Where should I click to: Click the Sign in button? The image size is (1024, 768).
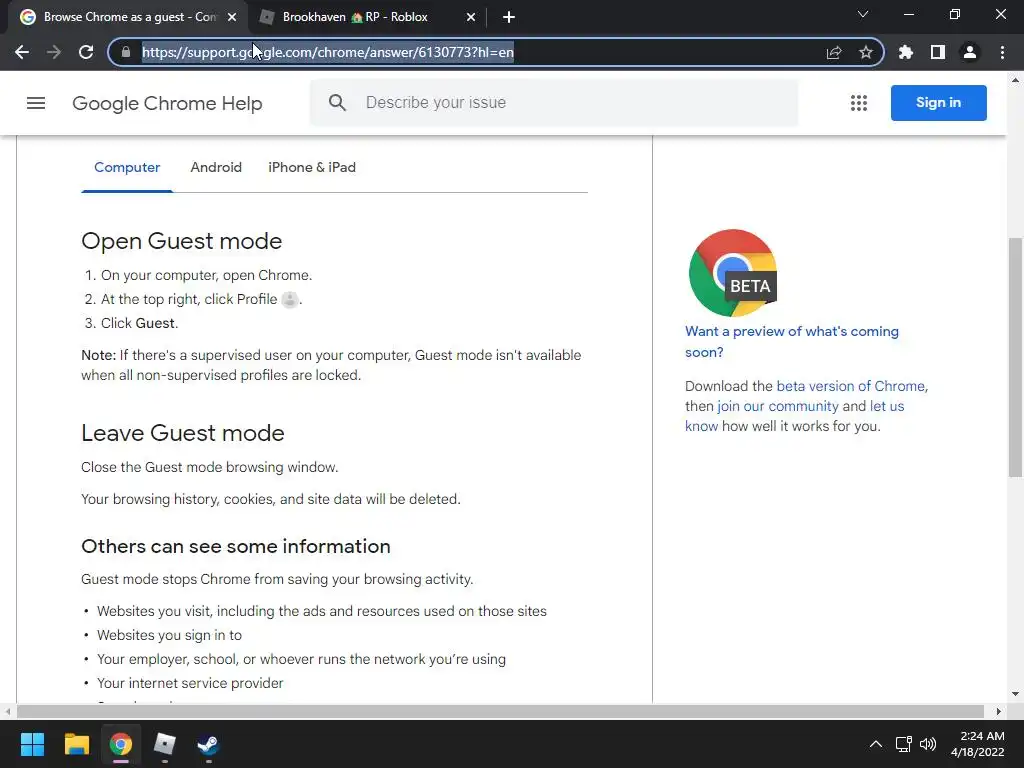pos(938,103)
